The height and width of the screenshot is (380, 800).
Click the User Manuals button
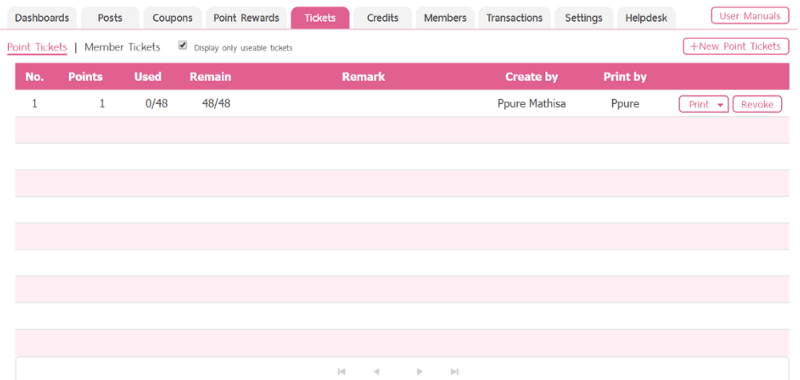[x=749, y=16]
